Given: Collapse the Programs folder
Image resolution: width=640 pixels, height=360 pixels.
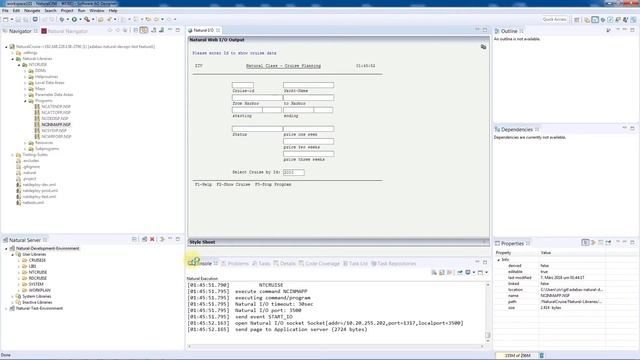Looking at the screenshot, I should click(25, 101).
